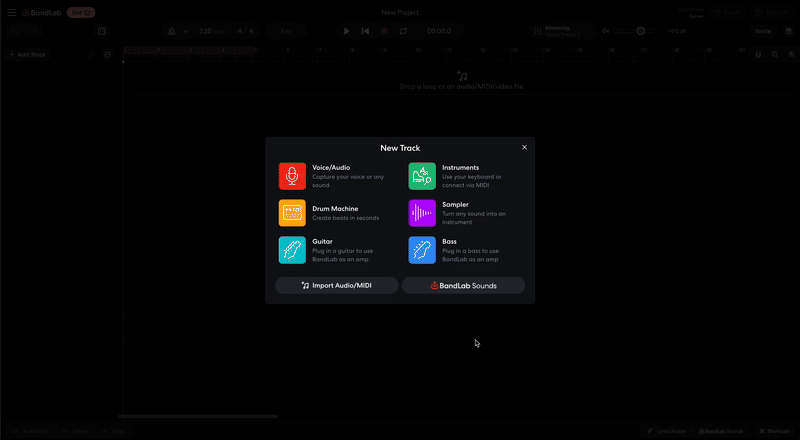Choose the Voice/Audio microphone track icon

[x=292, y=176]
